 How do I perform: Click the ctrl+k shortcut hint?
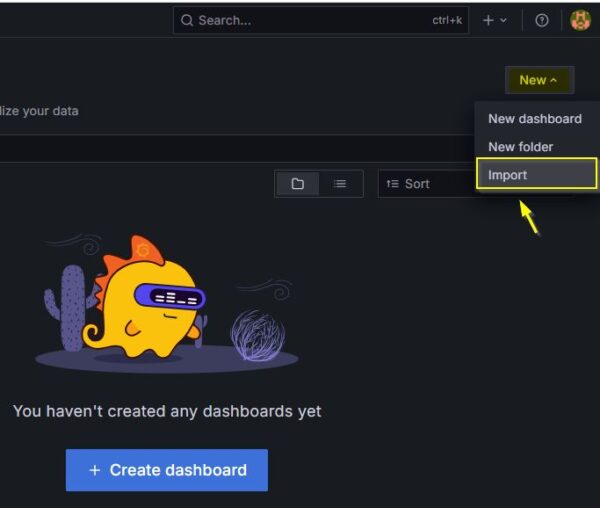447,20
